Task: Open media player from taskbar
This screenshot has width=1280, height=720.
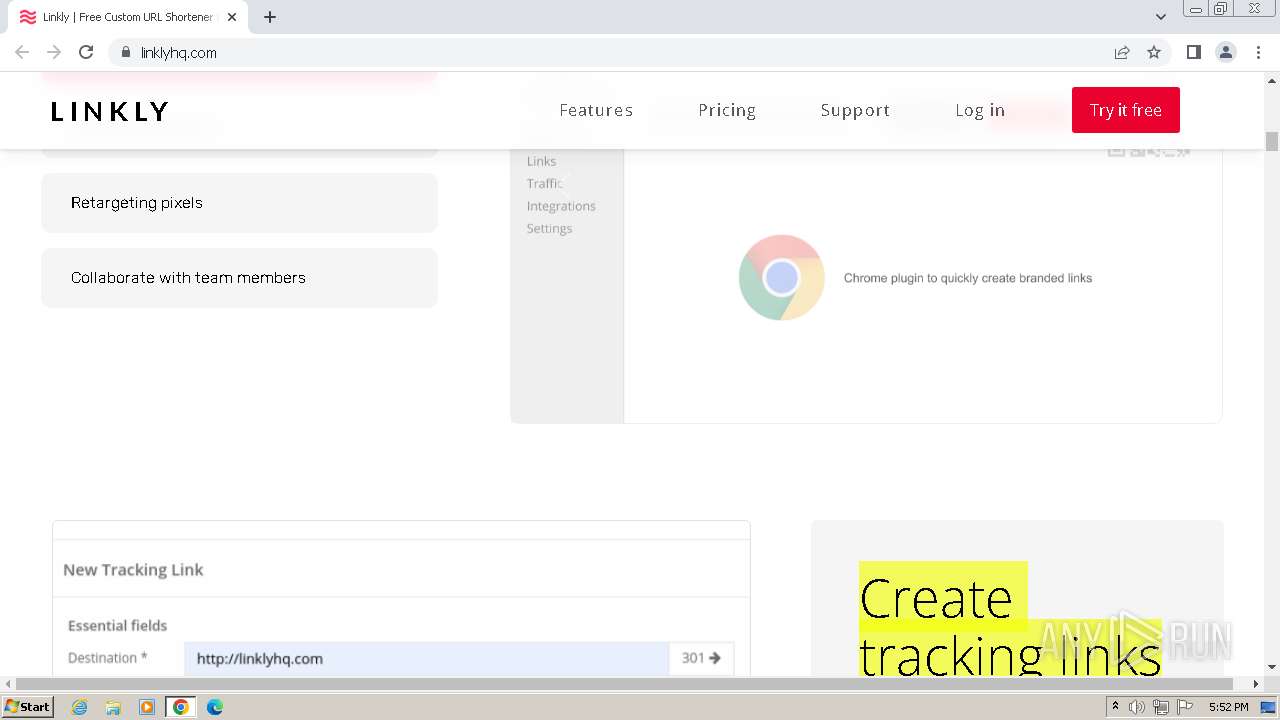Action: coord(147,707)
